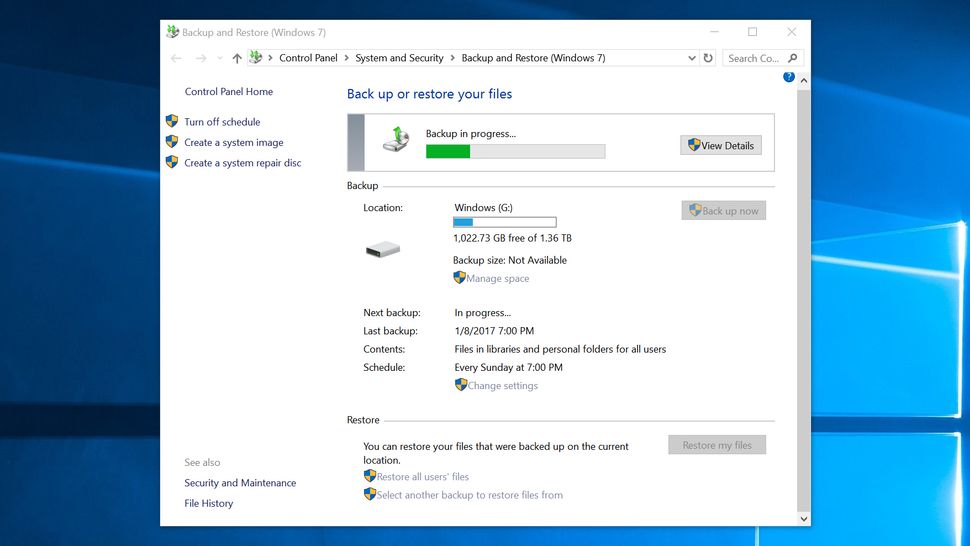Select the Windows (G:) location text

483,208
